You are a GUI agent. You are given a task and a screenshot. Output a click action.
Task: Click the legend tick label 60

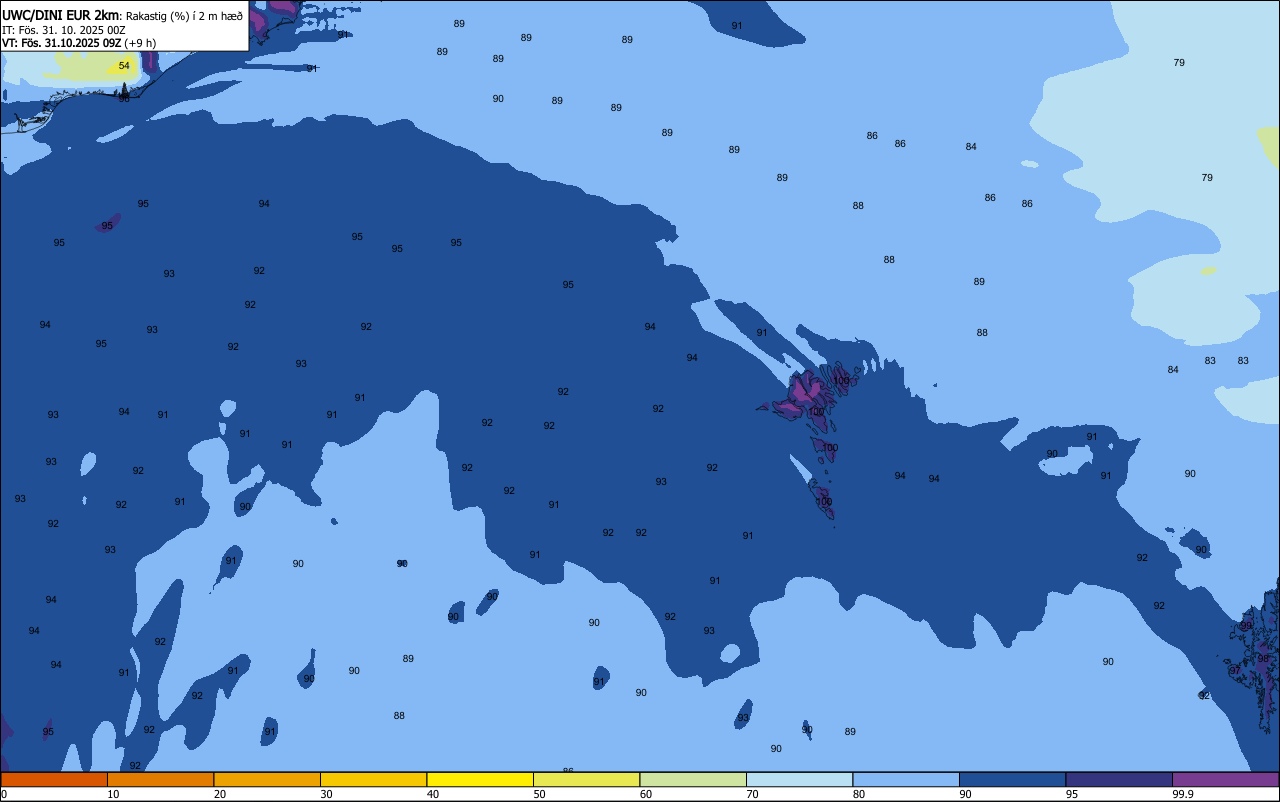[x=646, y=794]
